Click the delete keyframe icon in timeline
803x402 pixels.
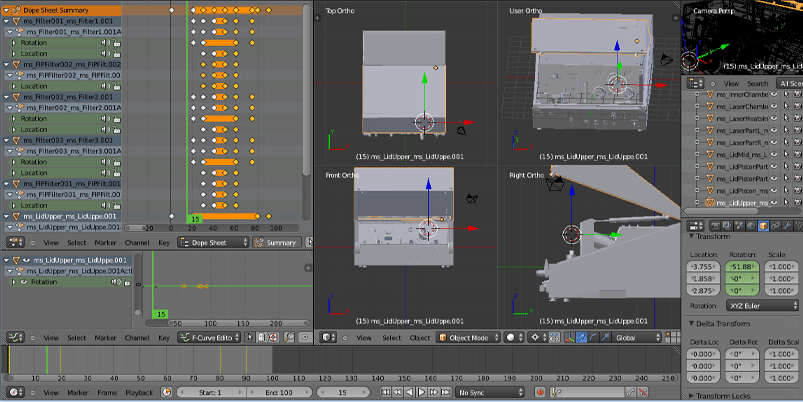[x=643, y=392]
